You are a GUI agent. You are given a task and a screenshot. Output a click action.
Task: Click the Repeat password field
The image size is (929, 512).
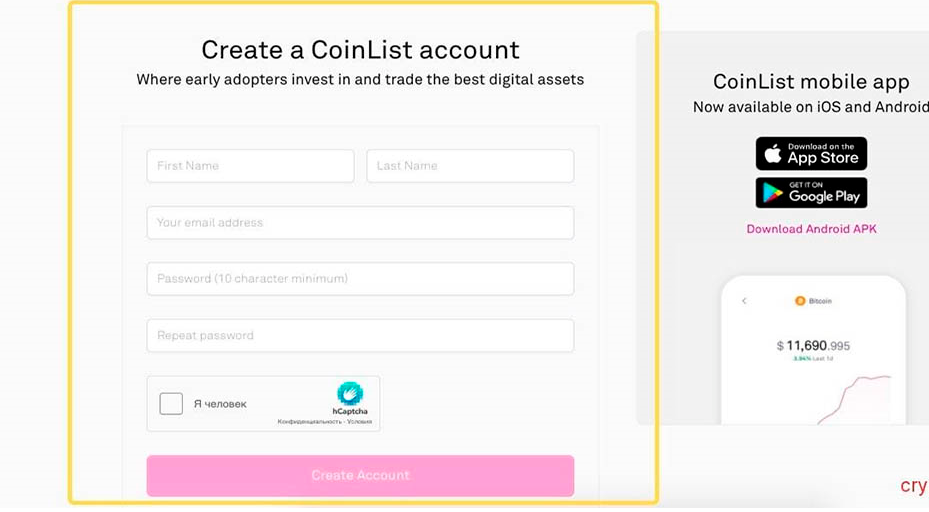(x=360, y=335)
